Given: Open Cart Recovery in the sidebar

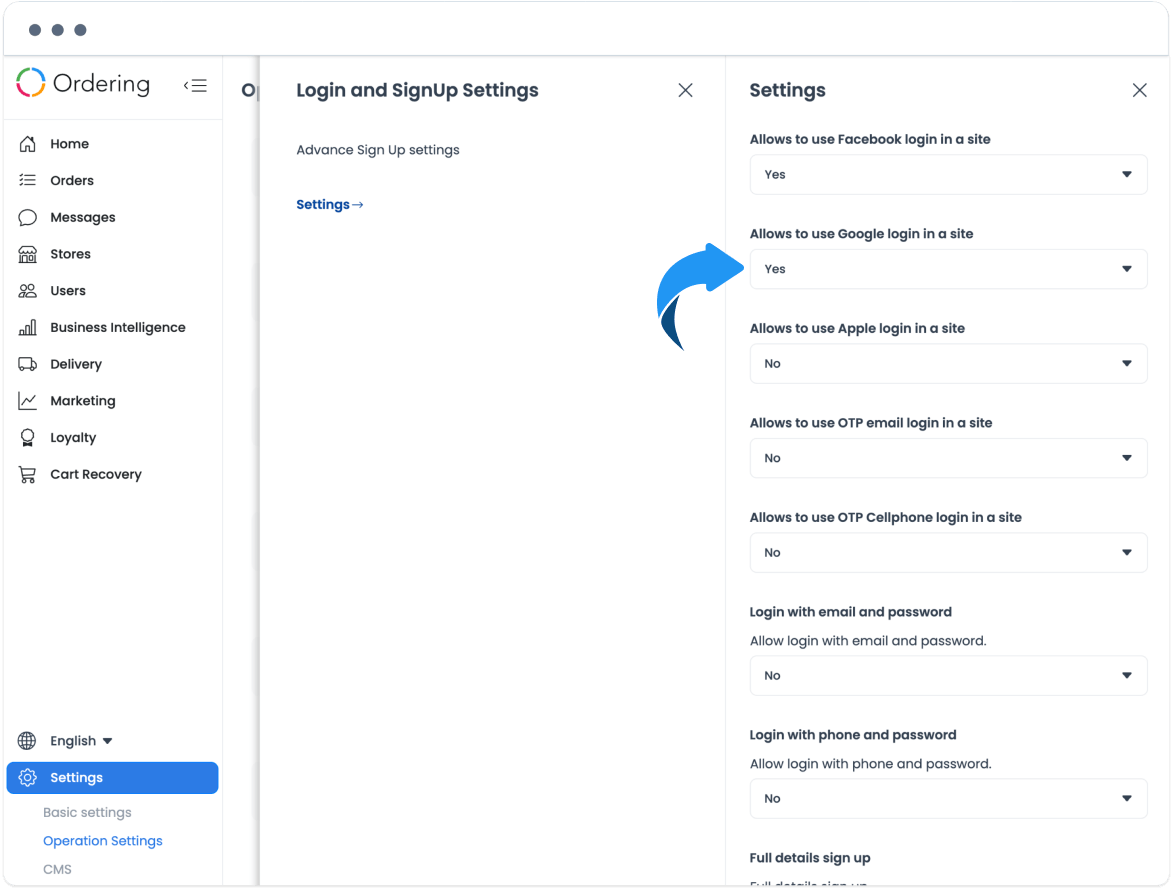Looking at the screenshot, I should pos(96,474).
